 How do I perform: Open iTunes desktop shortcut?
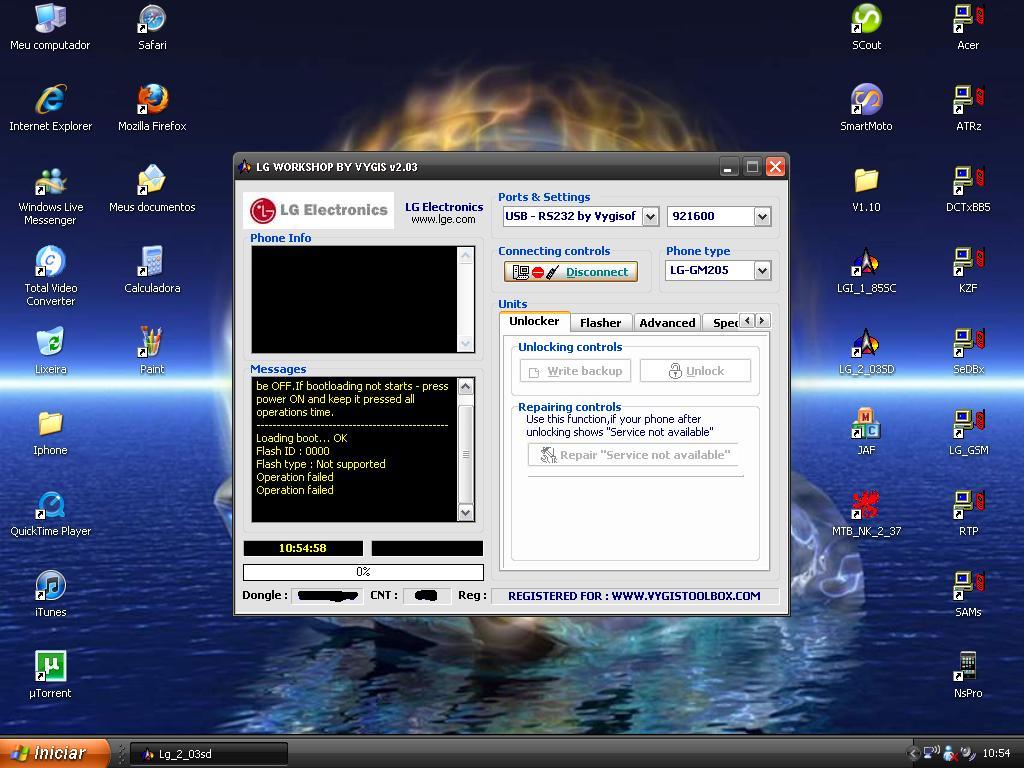[x=50, y=594]
